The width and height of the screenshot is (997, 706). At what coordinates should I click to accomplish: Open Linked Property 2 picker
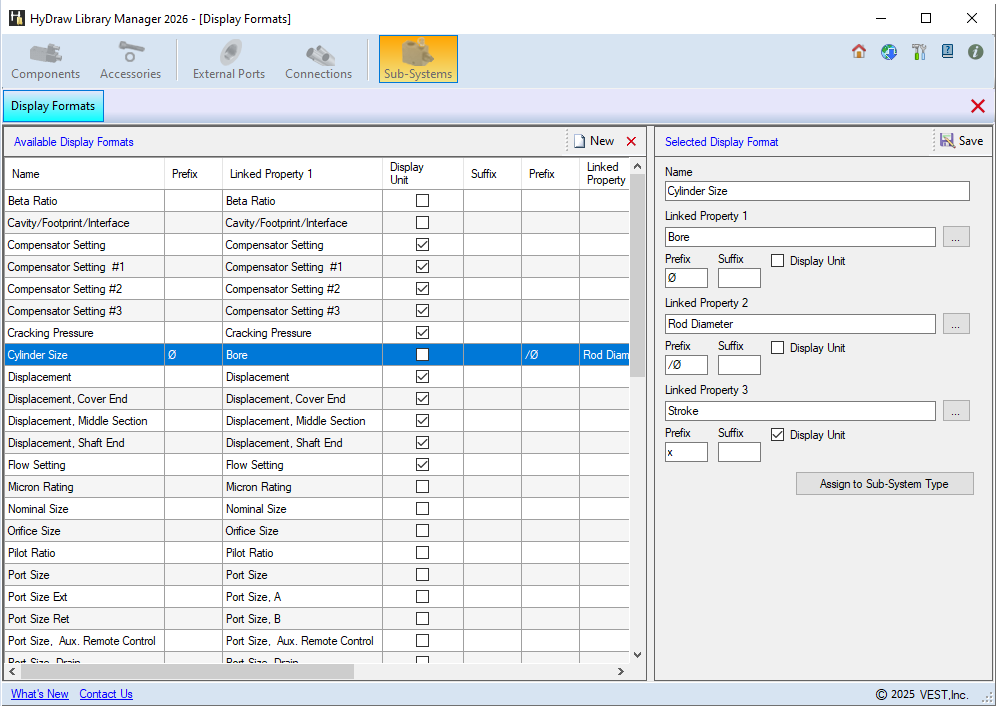pos(957,323)
